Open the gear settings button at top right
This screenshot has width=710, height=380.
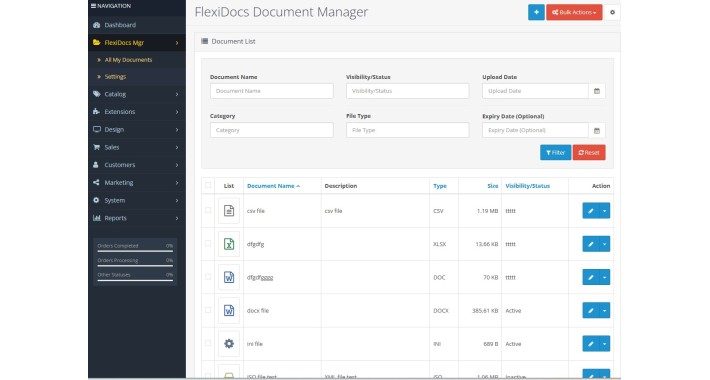pos(612,12)
